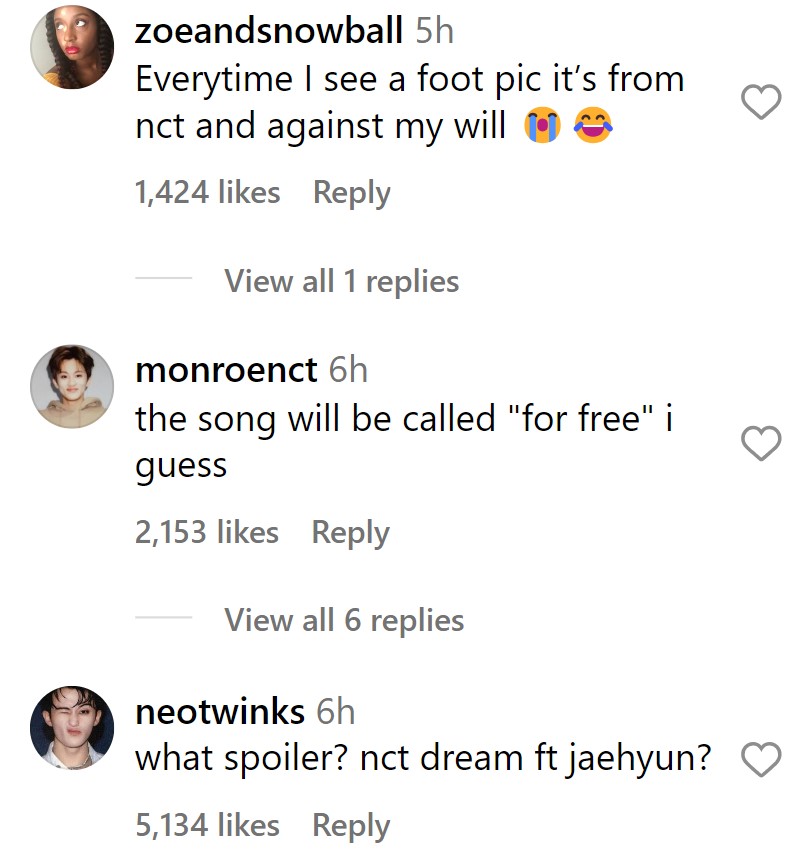Screen dimensions: 810x853
Task: Click the 6h timestamp next to neotwinks
Action: coord(335,711)
